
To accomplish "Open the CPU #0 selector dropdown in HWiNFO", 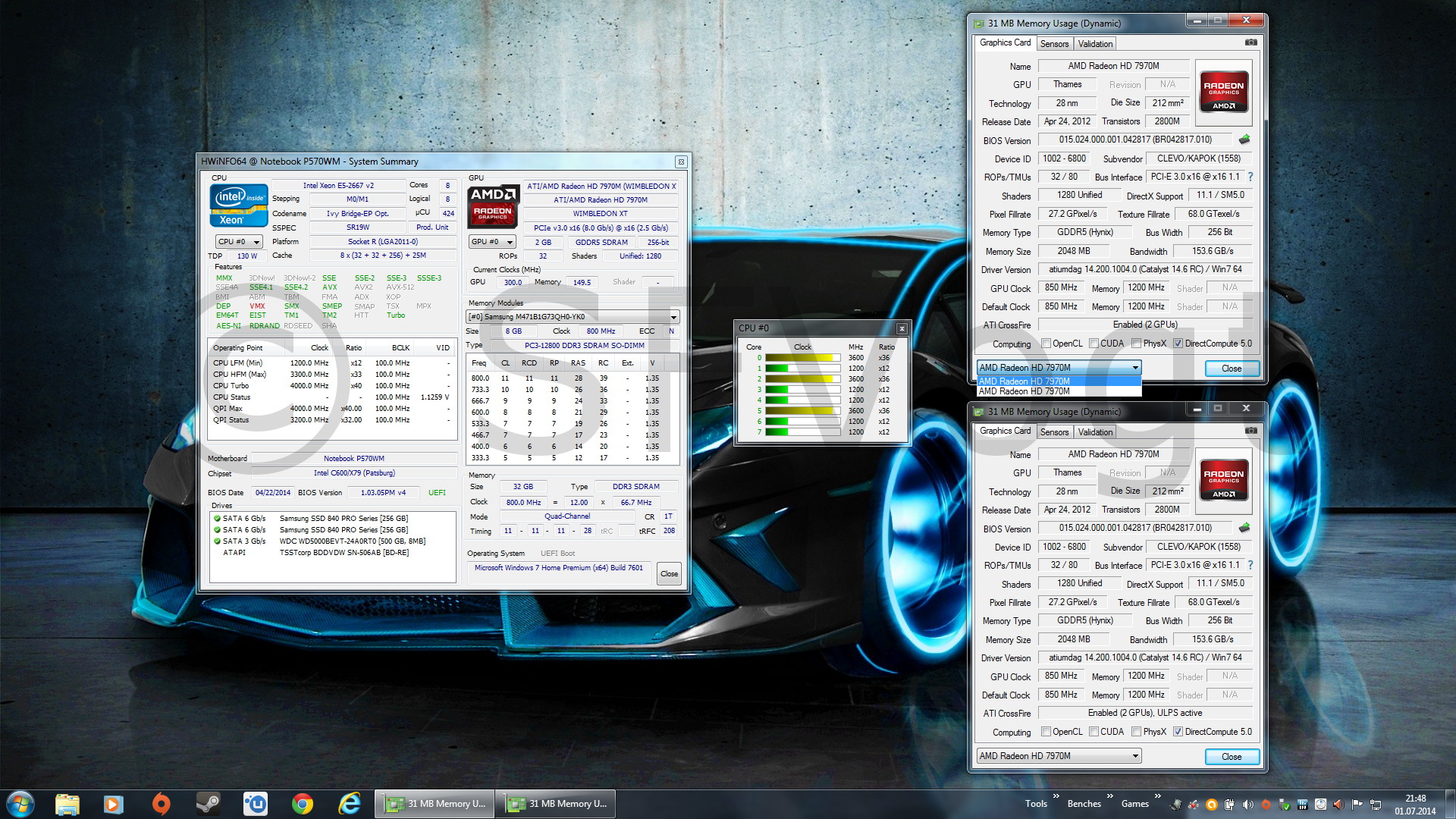I will [x=239, y=242].
